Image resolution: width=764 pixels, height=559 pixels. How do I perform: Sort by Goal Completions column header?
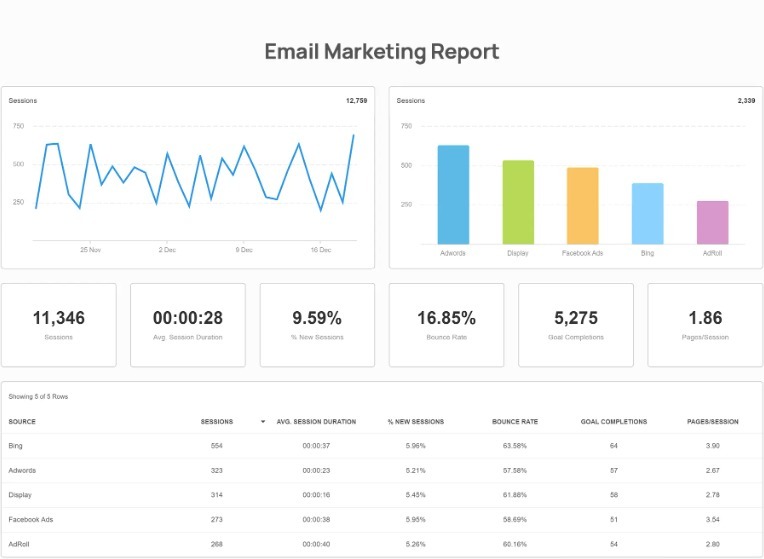pos(614,422)
